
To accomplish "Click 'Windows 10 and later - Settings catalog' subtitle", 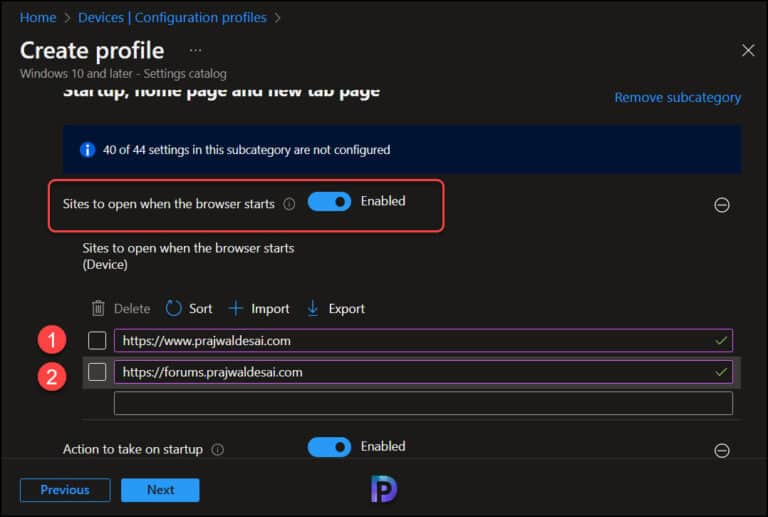I will coord(123,73).
